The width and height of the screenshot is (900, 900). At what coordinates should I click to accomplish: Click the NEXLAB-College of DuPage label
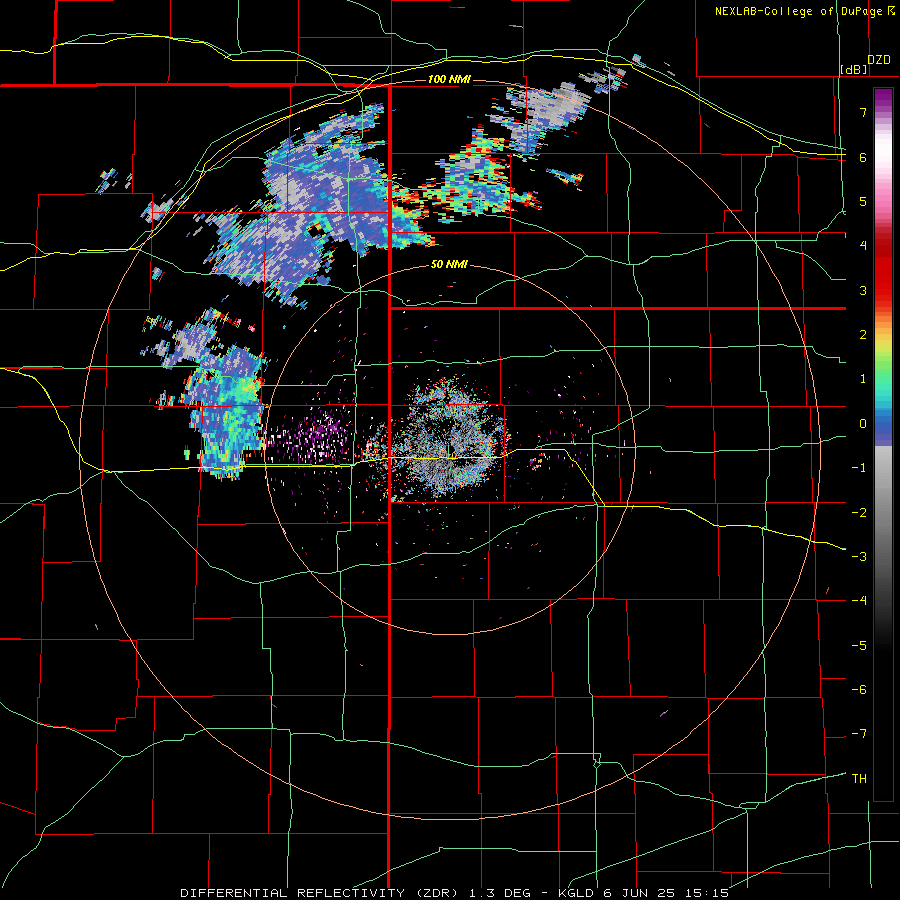coord(804,11)
